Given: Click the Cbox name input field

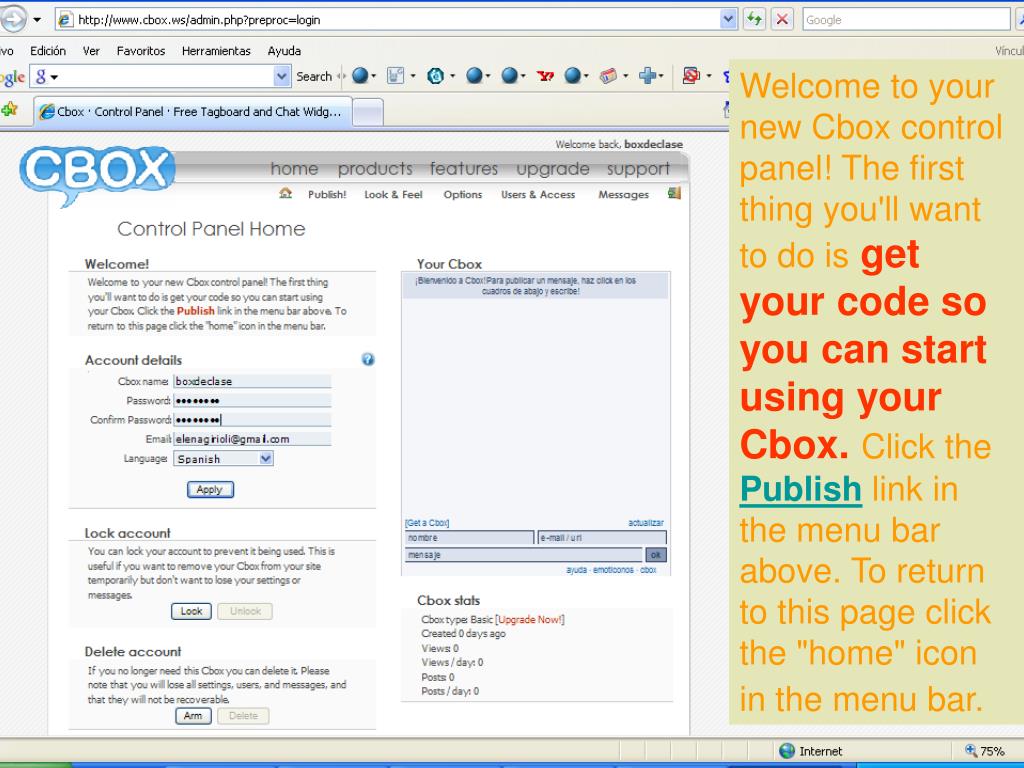Looking at the screenshot, I should pos(252,381).
